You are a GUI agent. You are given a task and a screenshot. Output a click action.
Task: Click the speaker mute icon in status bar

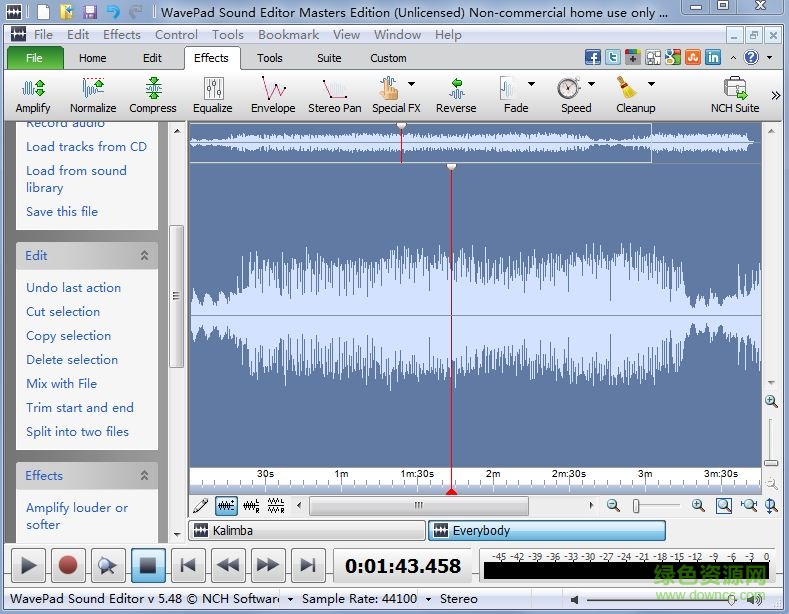[574, 599]
